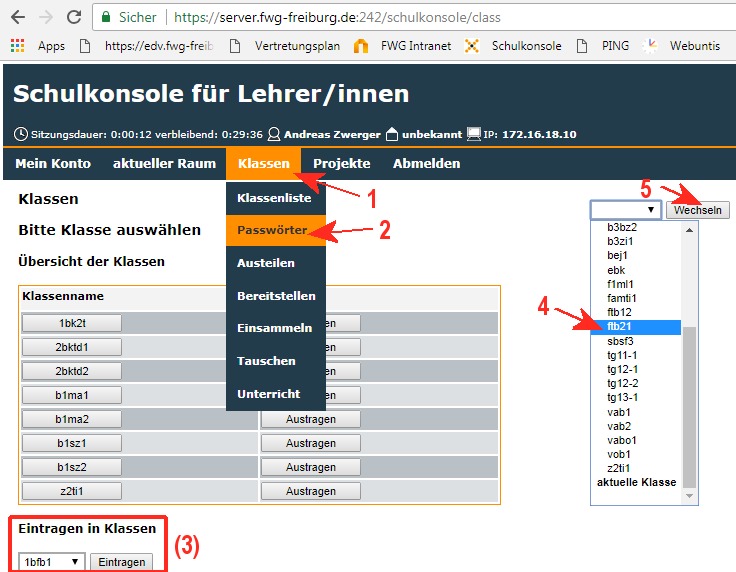Screen dimensions: 736x572
Task: Select Klassenliste in the submenu
Action: point(274,198)
